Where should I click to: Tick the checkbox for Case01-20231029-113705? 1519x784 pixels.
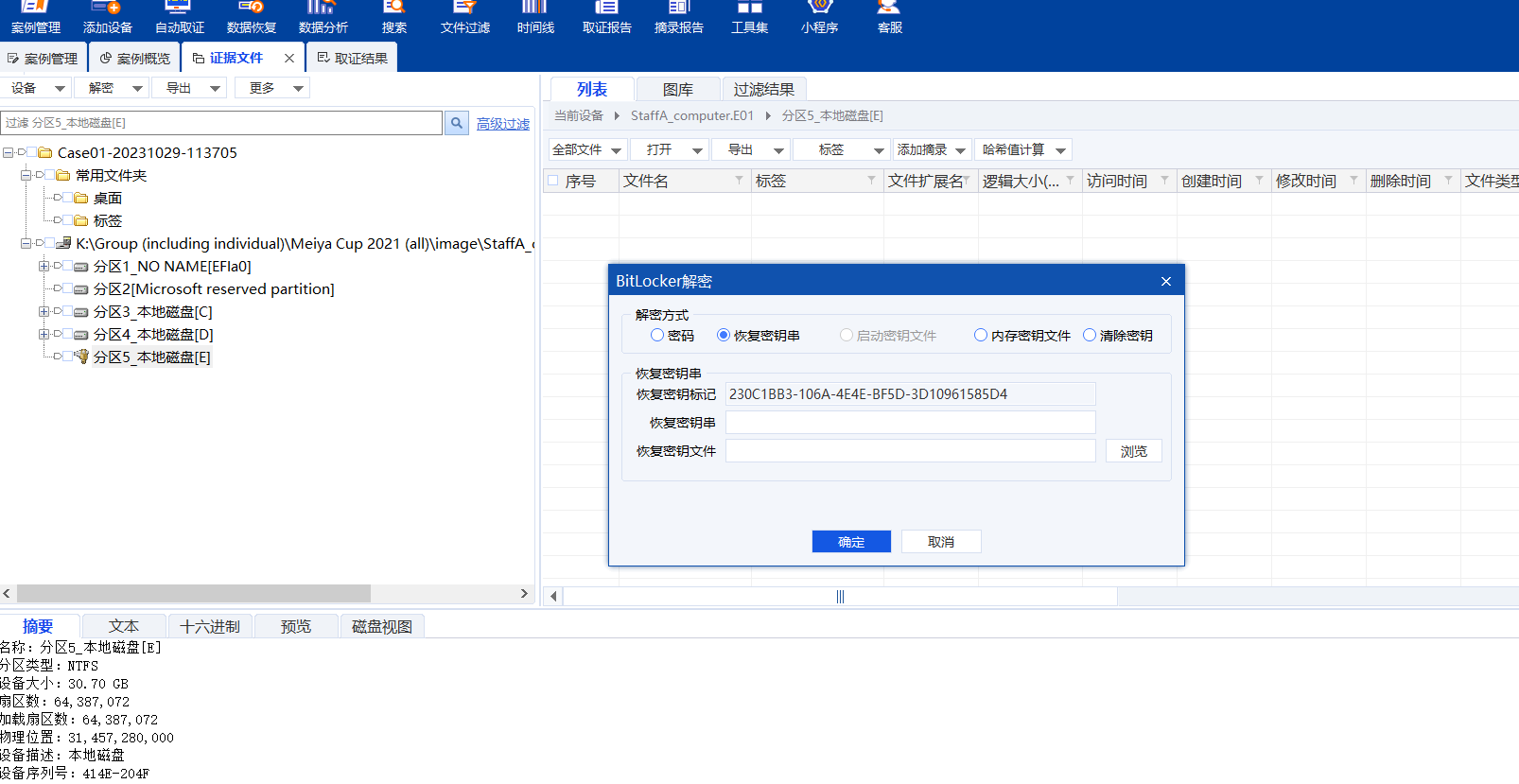coord(32,152)
